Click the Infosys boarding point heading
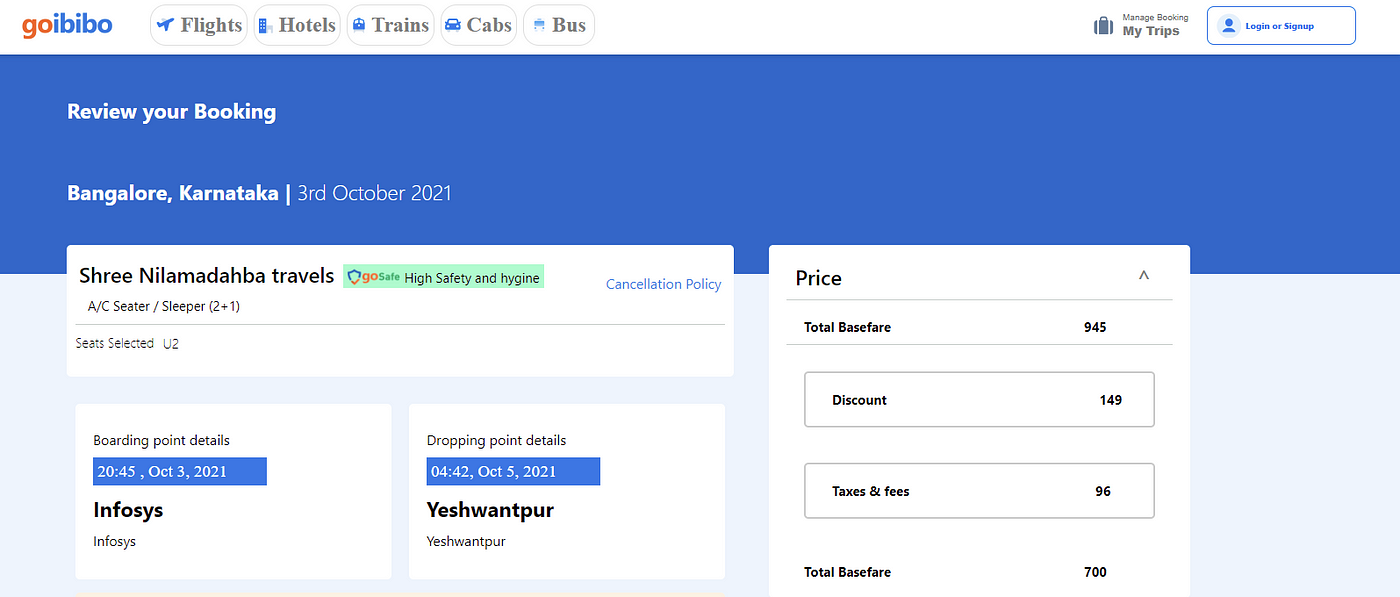Viewport: 1400px width, 597px height. [x=128, y=510]
